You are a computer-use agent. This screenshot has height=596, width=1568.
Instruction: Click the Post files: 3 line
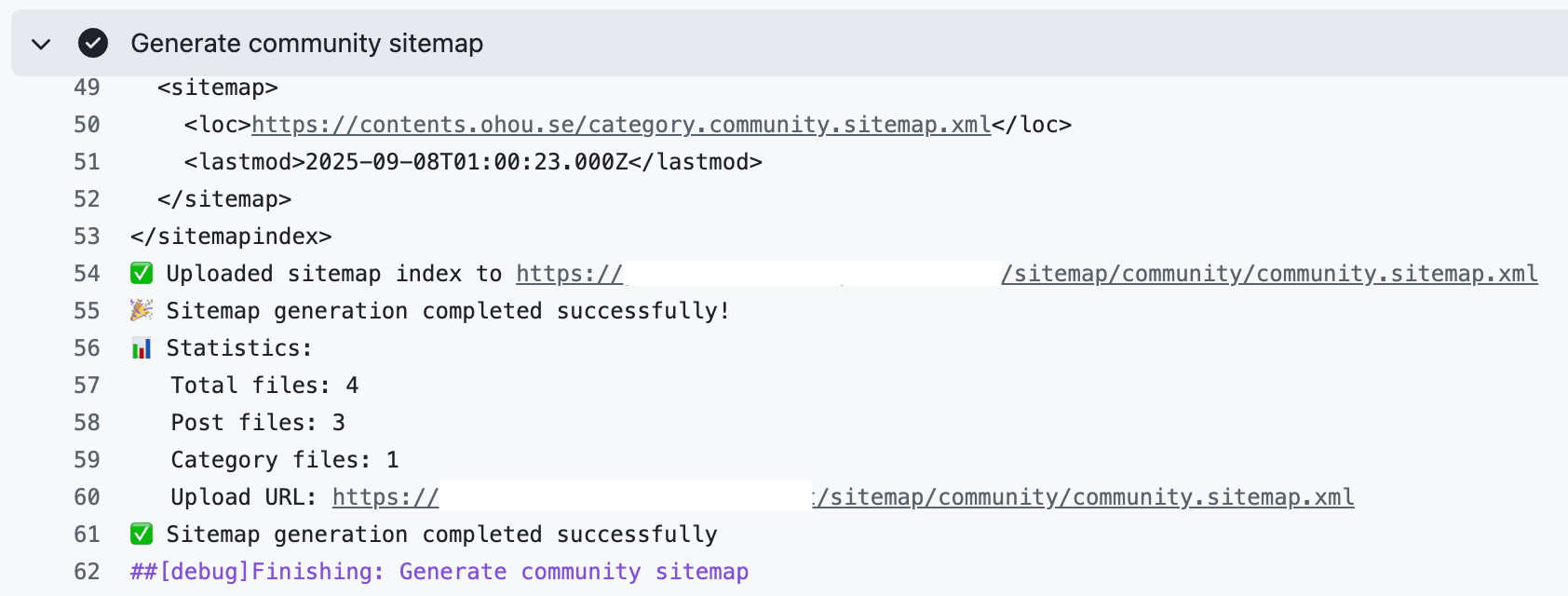[x=258, y=423]
